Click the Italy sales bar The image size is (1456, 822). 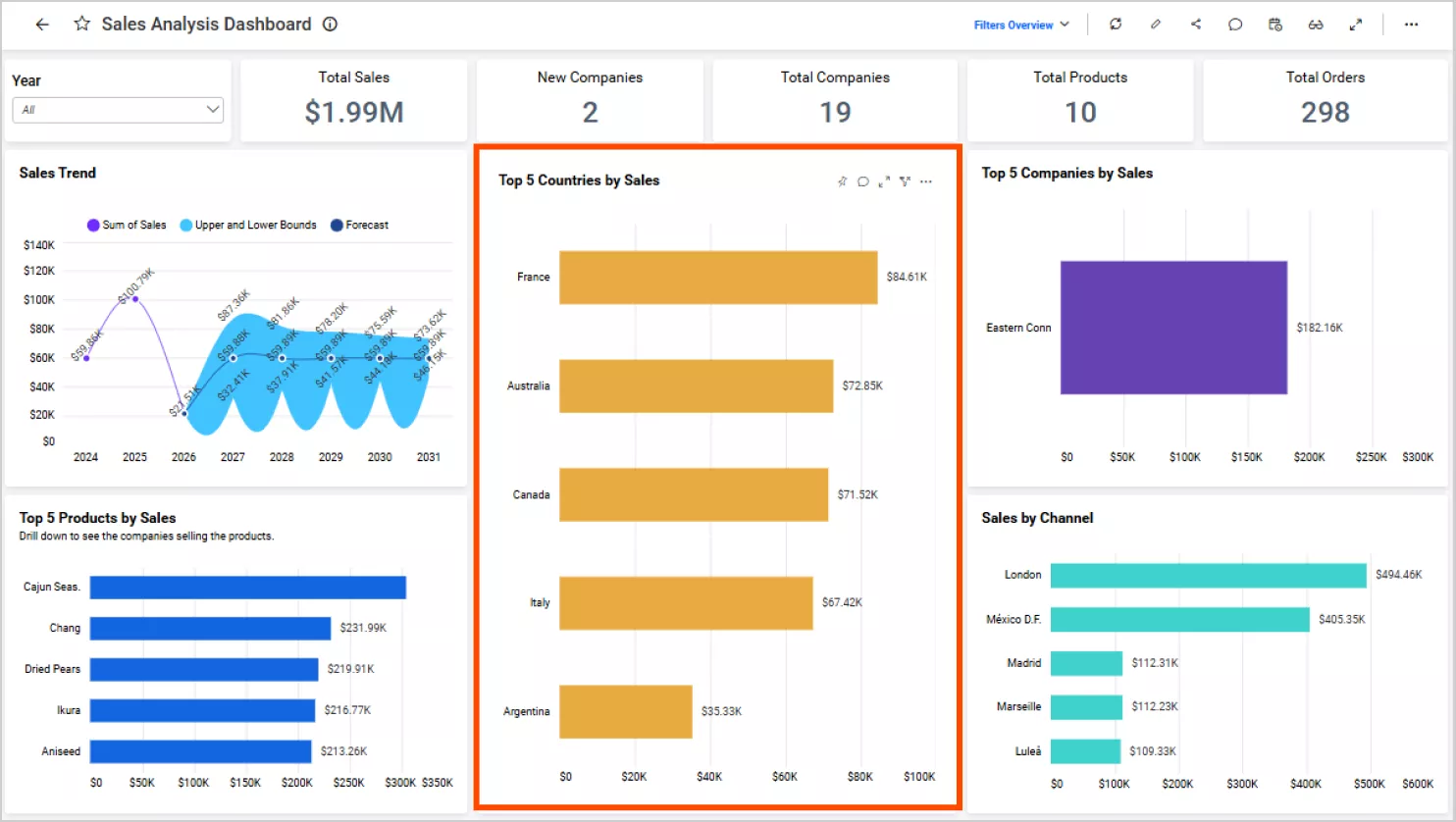tap(686, 603)
